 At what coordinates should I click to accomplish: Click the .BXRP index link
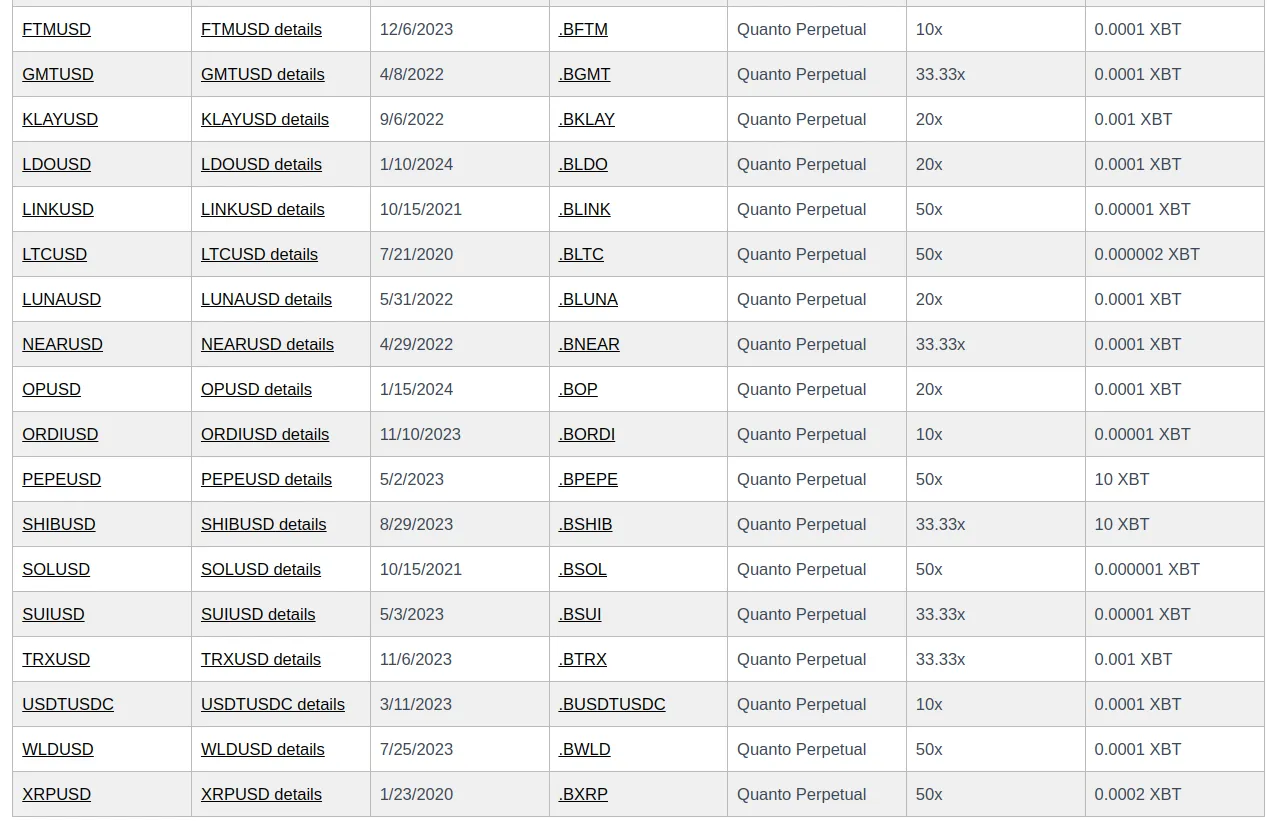coord(583,794)
